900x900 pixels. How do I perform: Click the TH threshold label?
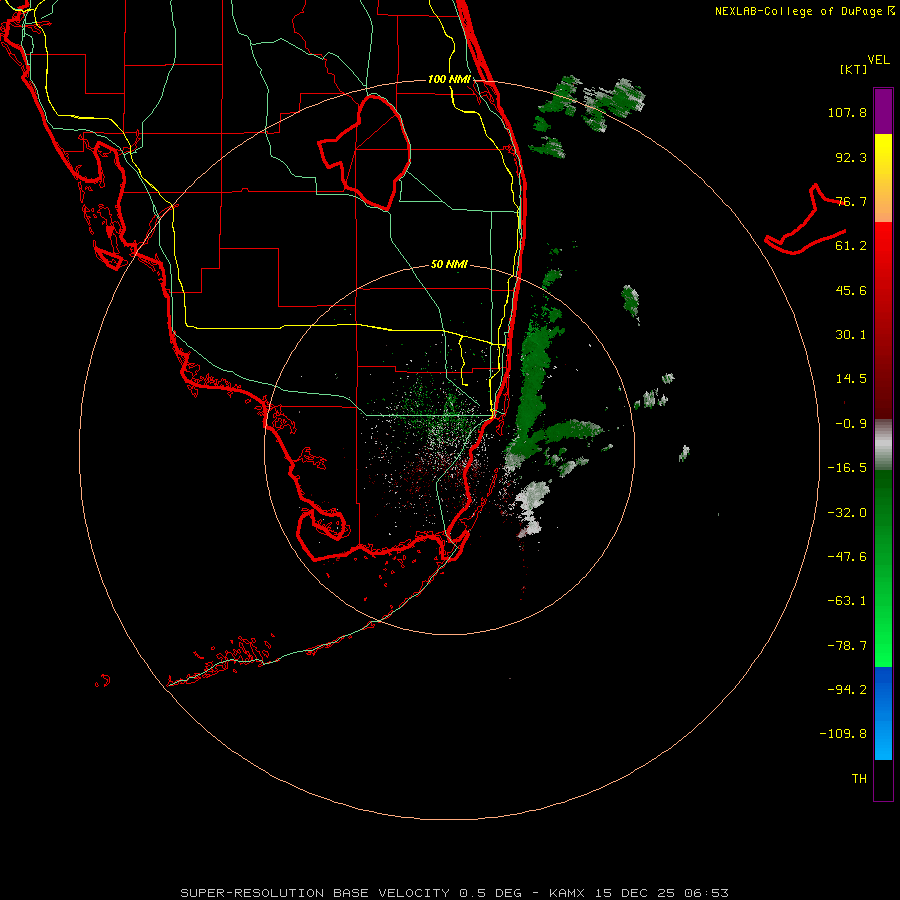859,779
